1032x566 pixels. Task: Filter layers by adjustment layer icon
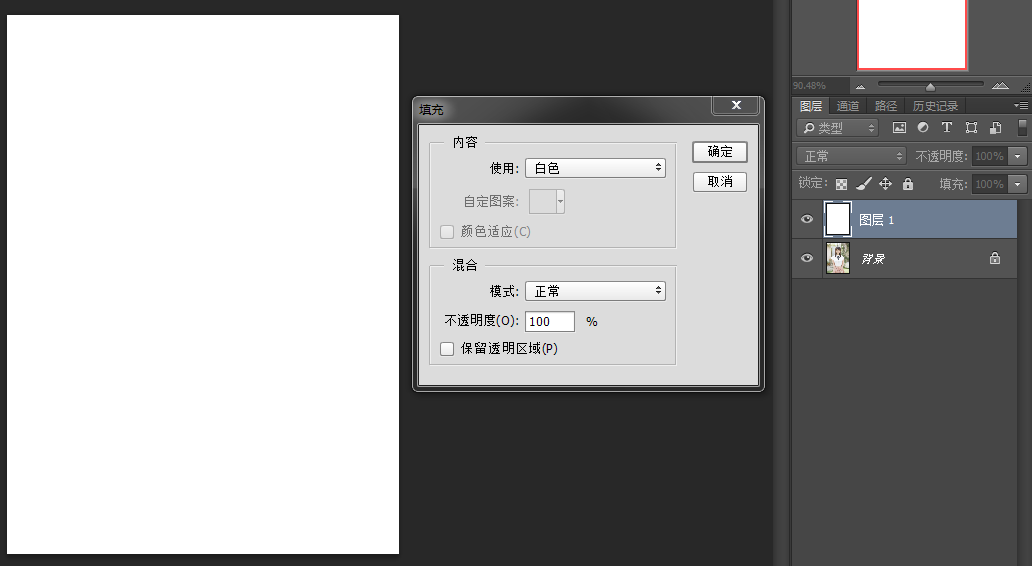[x=923, y=128]
